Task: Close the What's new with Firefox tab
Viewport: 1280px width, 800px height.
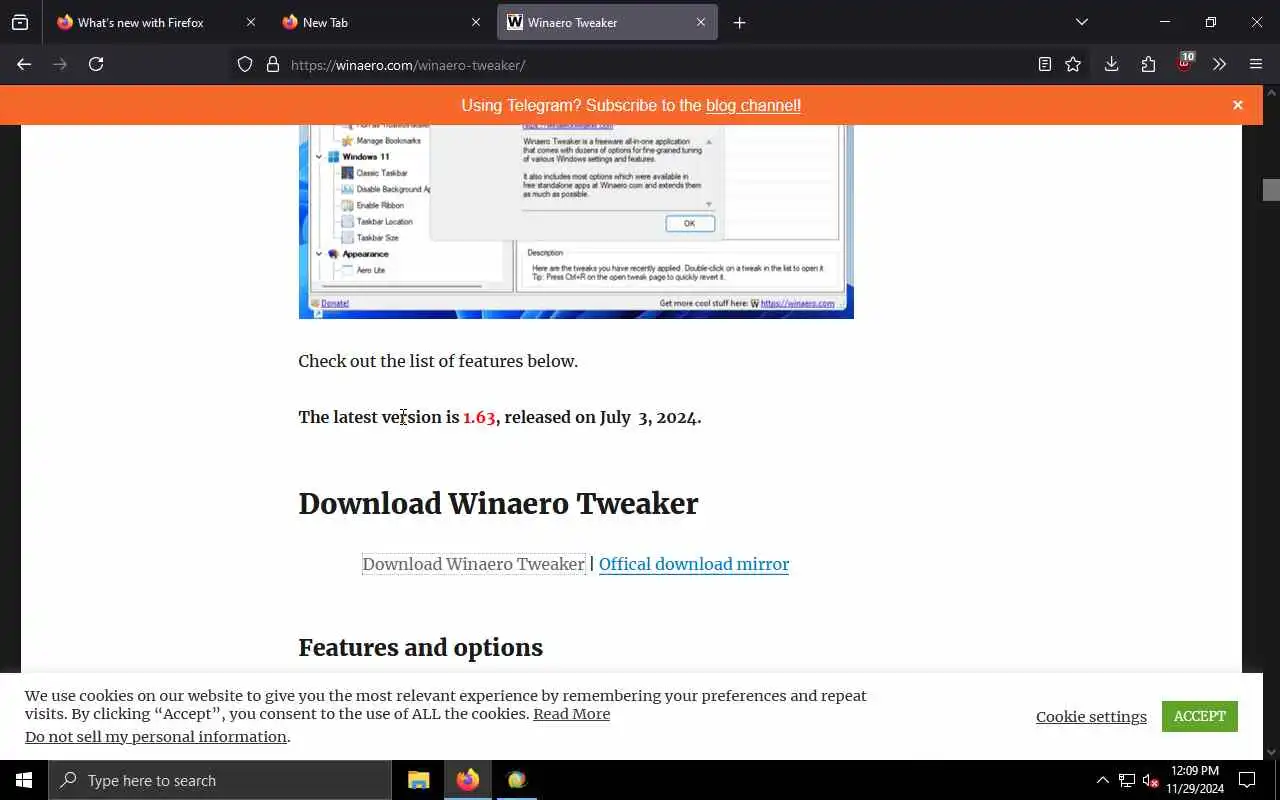Action: click(251, 22)
